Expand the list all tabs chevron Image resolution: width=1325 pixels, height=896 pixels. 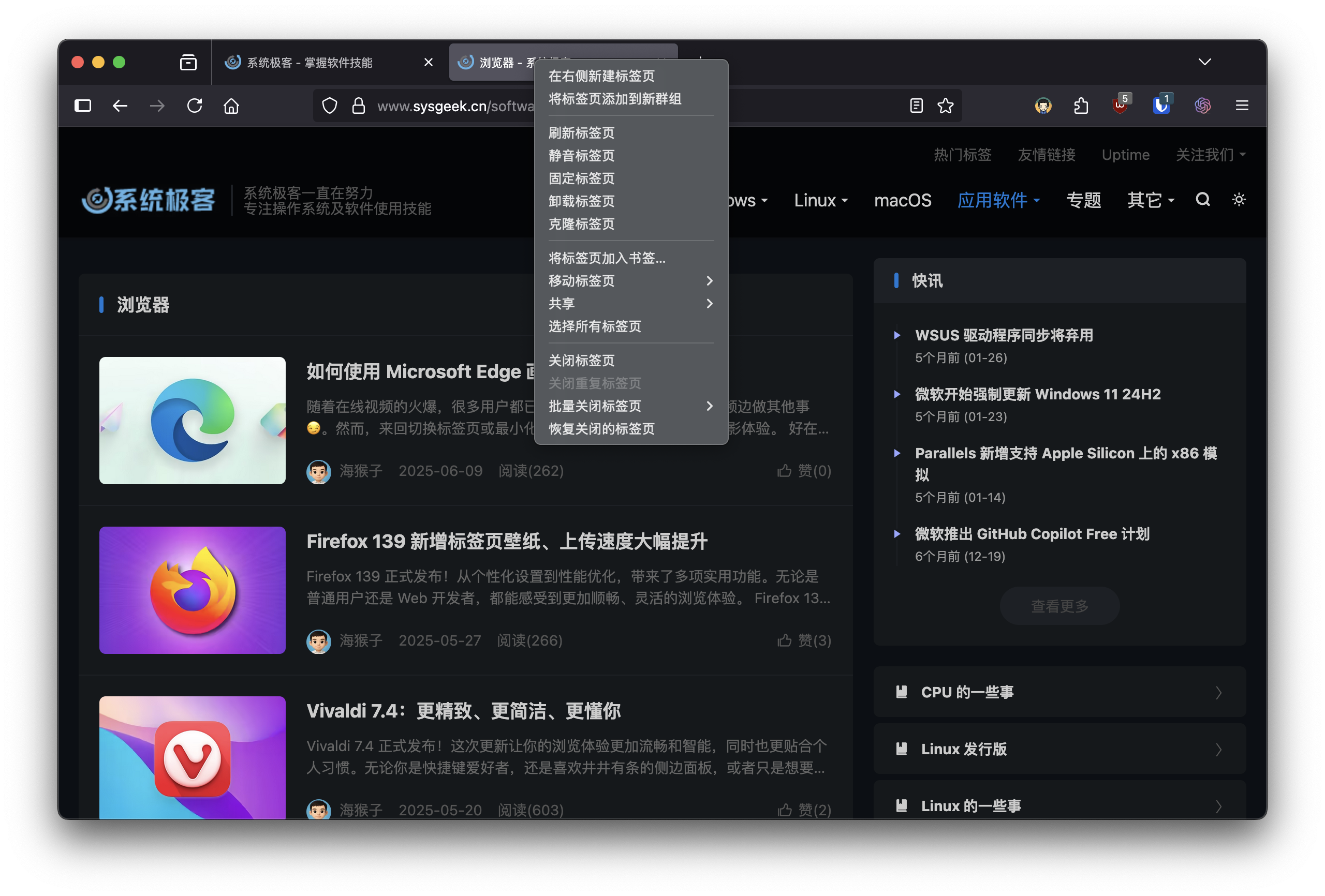[x=1205, y=62]
